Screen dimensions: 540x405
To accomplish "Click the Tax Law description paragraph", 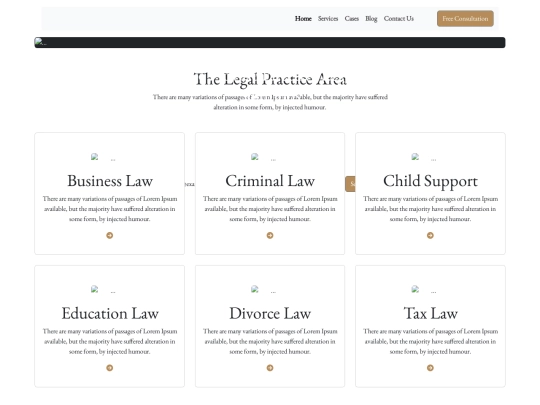I will (x=430, y=341).
